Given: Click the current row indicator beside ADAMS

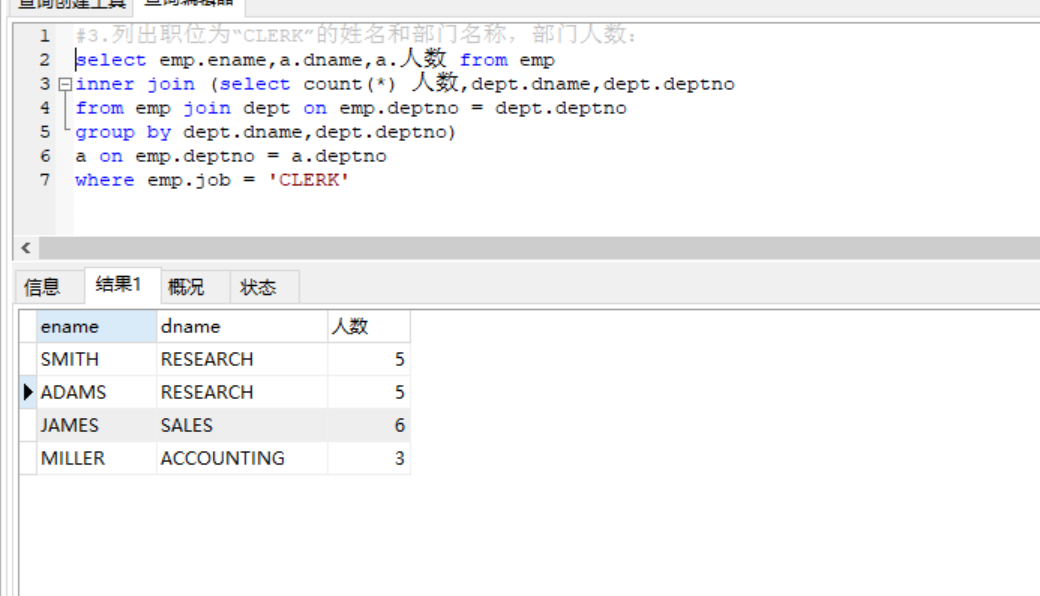Looking at the screenshot, I should pyautogui.click(x=28, y=392).
